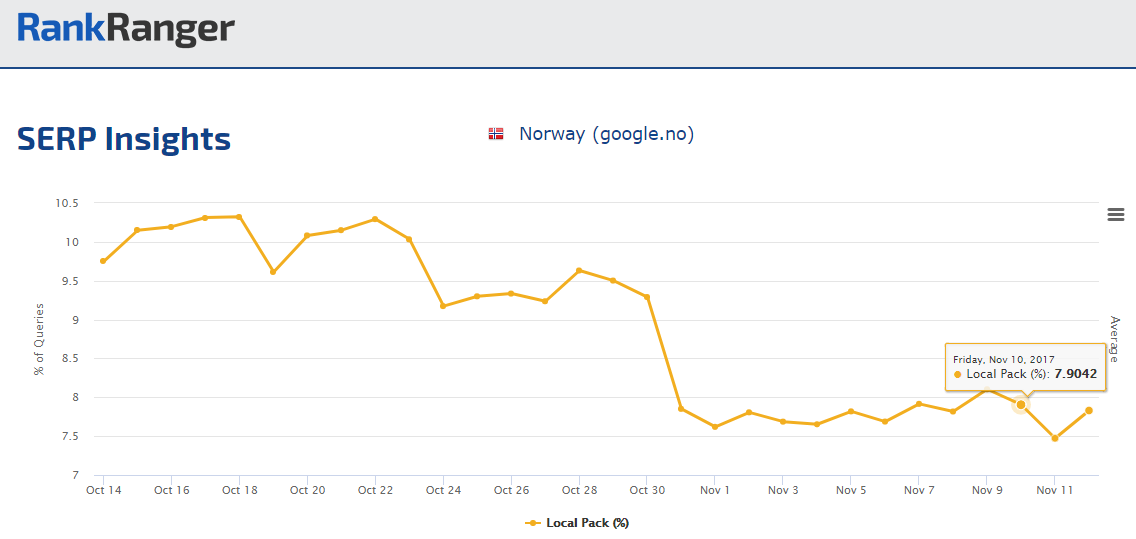The height and width of the screenshot is (539, 1136).
Task: Select the last data point on Nov 12
Action: click(1089, 411)
